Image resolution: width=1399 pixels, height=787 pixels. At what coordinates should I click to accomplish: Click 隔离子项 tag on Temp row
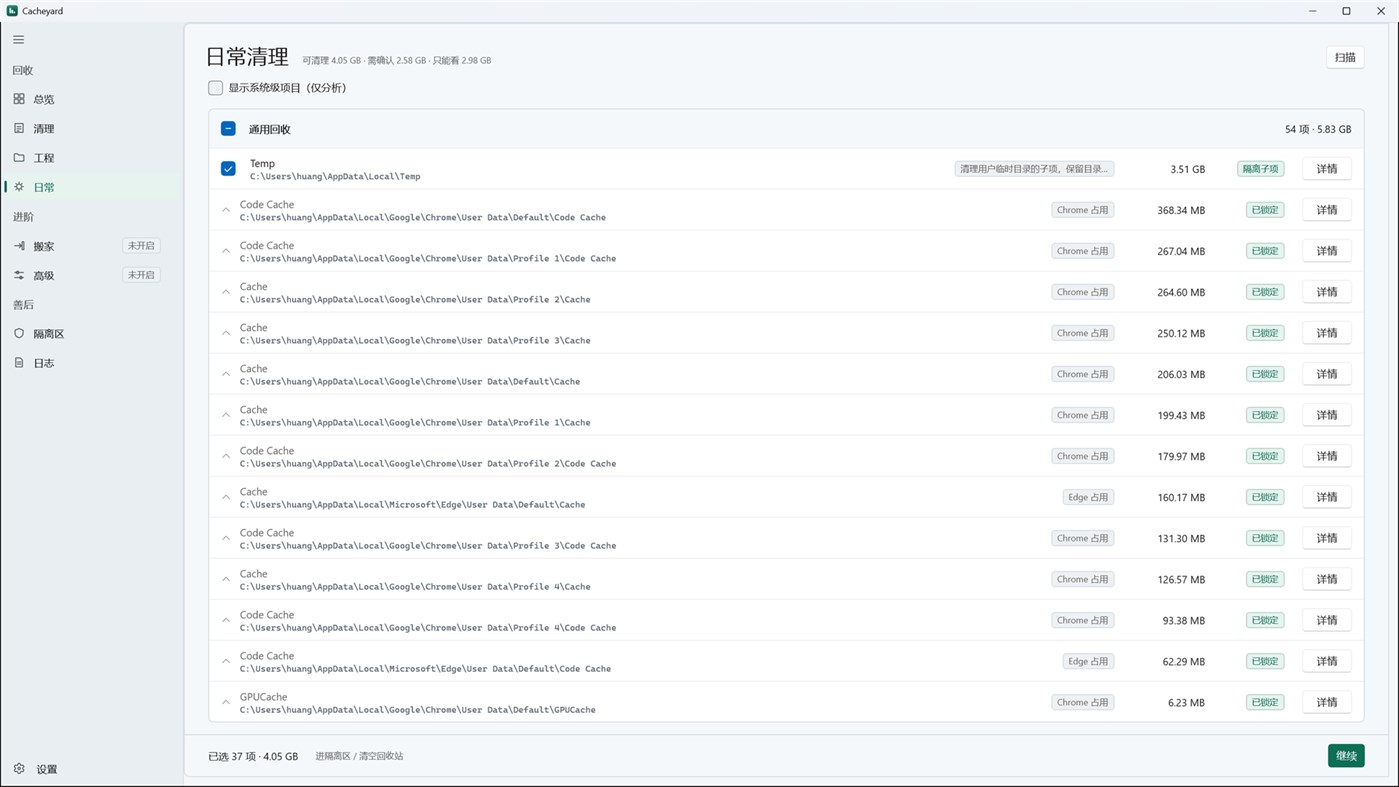click(x=1260, y=169)
